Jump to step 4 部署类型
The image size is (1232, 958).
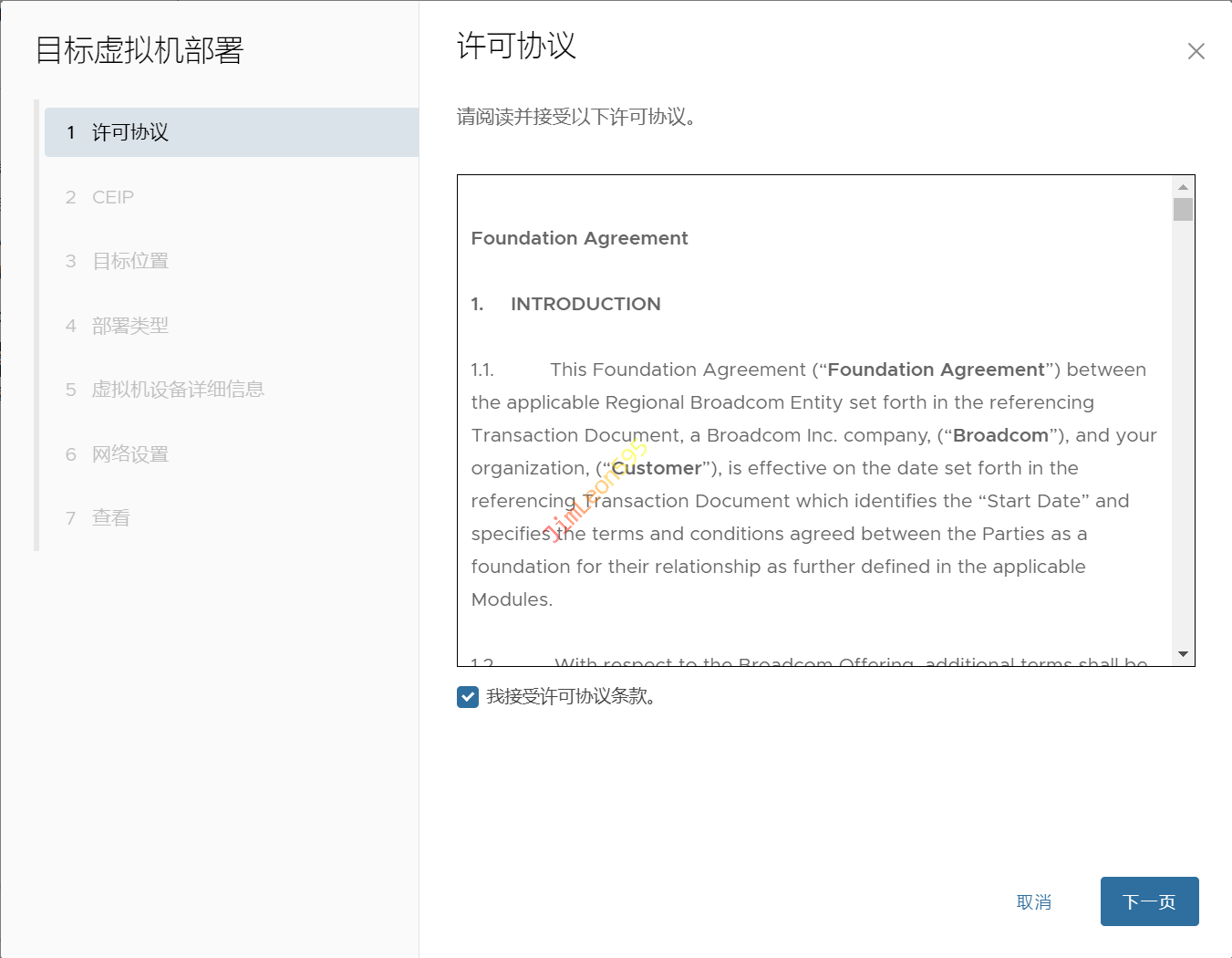click(x=130, y=326)
